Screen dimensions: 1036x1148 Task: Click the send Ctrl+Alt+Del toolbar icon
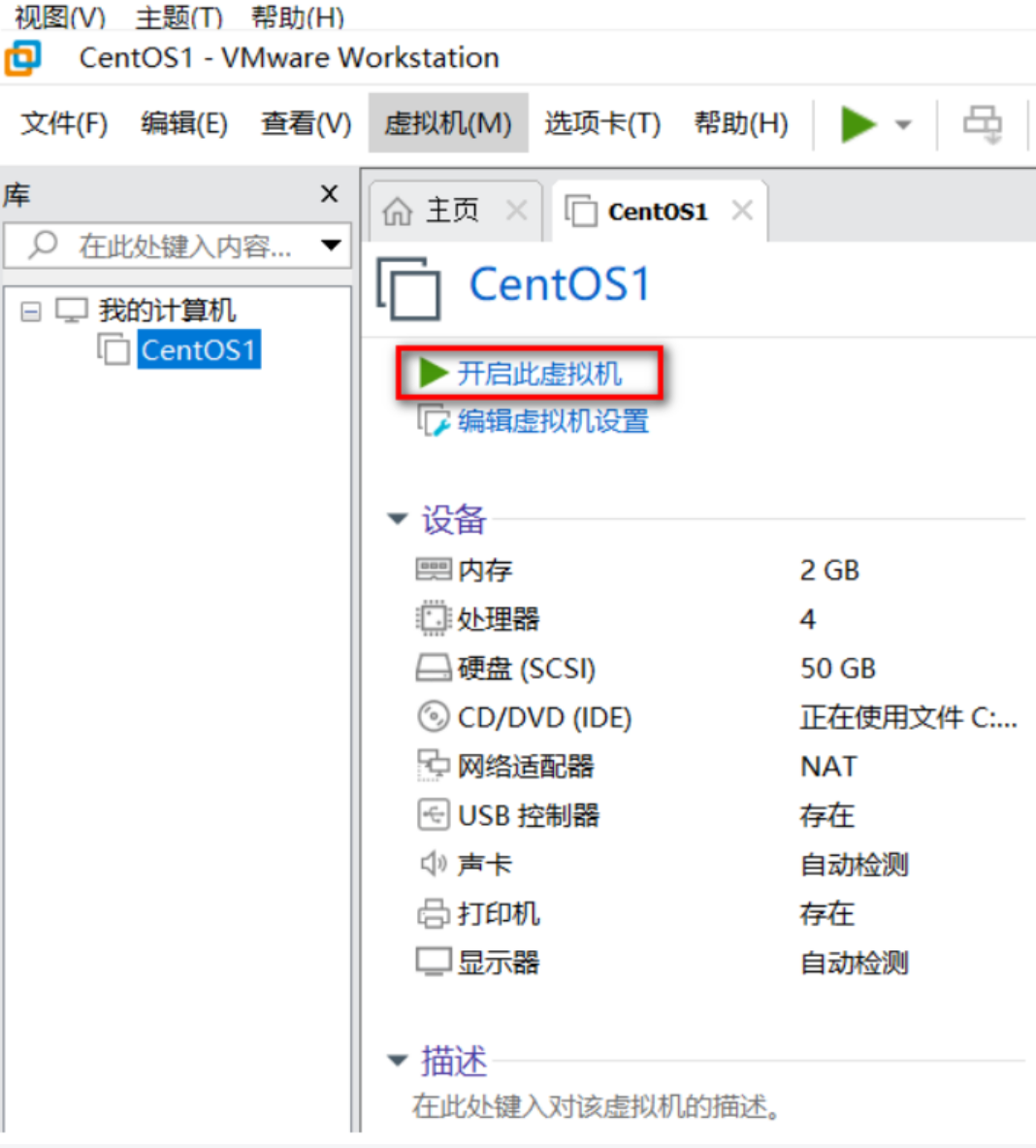983,124
